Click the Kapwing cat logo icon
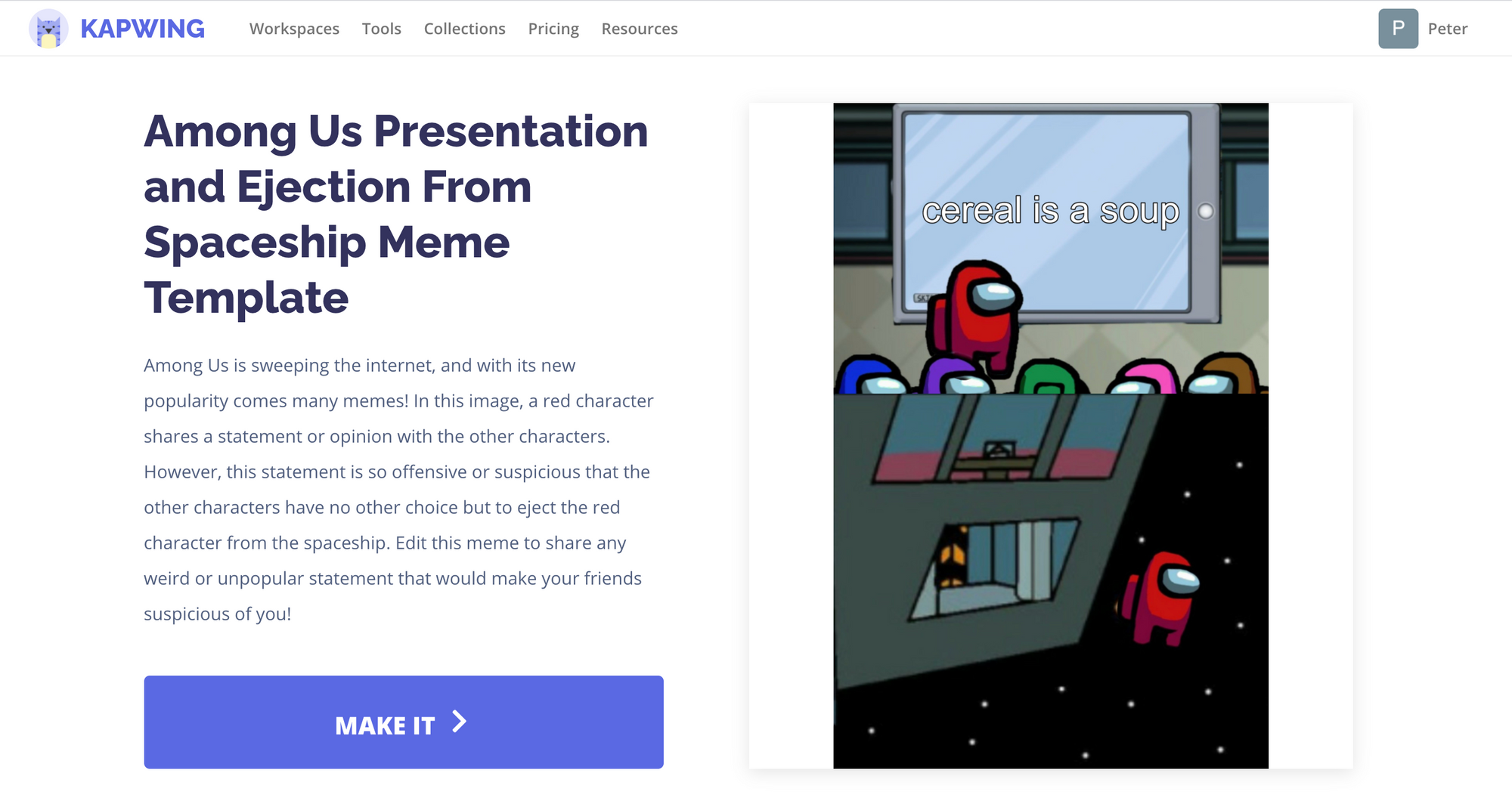Viewport: 1512px width, 798px height. click(48, 29)
